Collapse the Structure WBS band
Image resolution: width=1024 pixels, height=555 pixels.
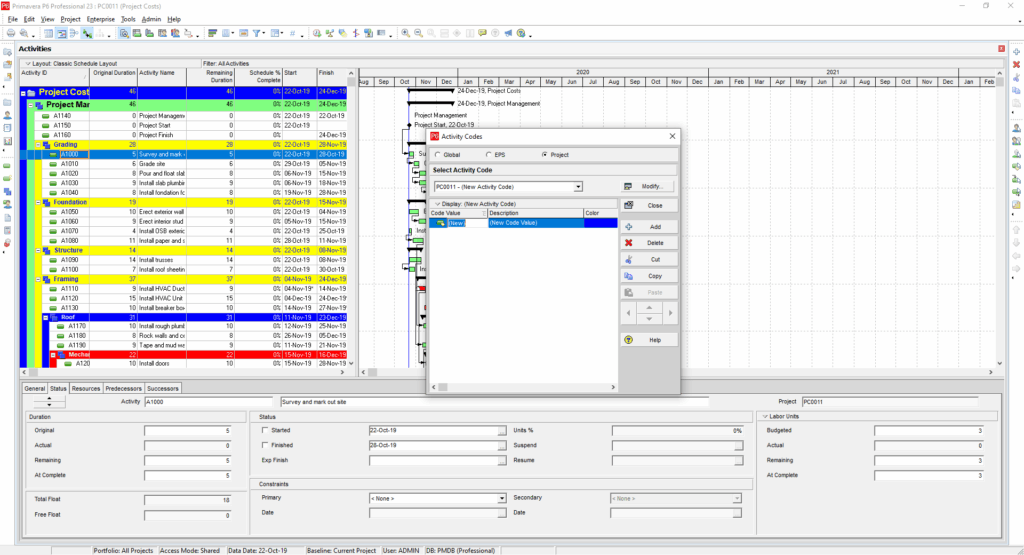[x=38, y=250]
